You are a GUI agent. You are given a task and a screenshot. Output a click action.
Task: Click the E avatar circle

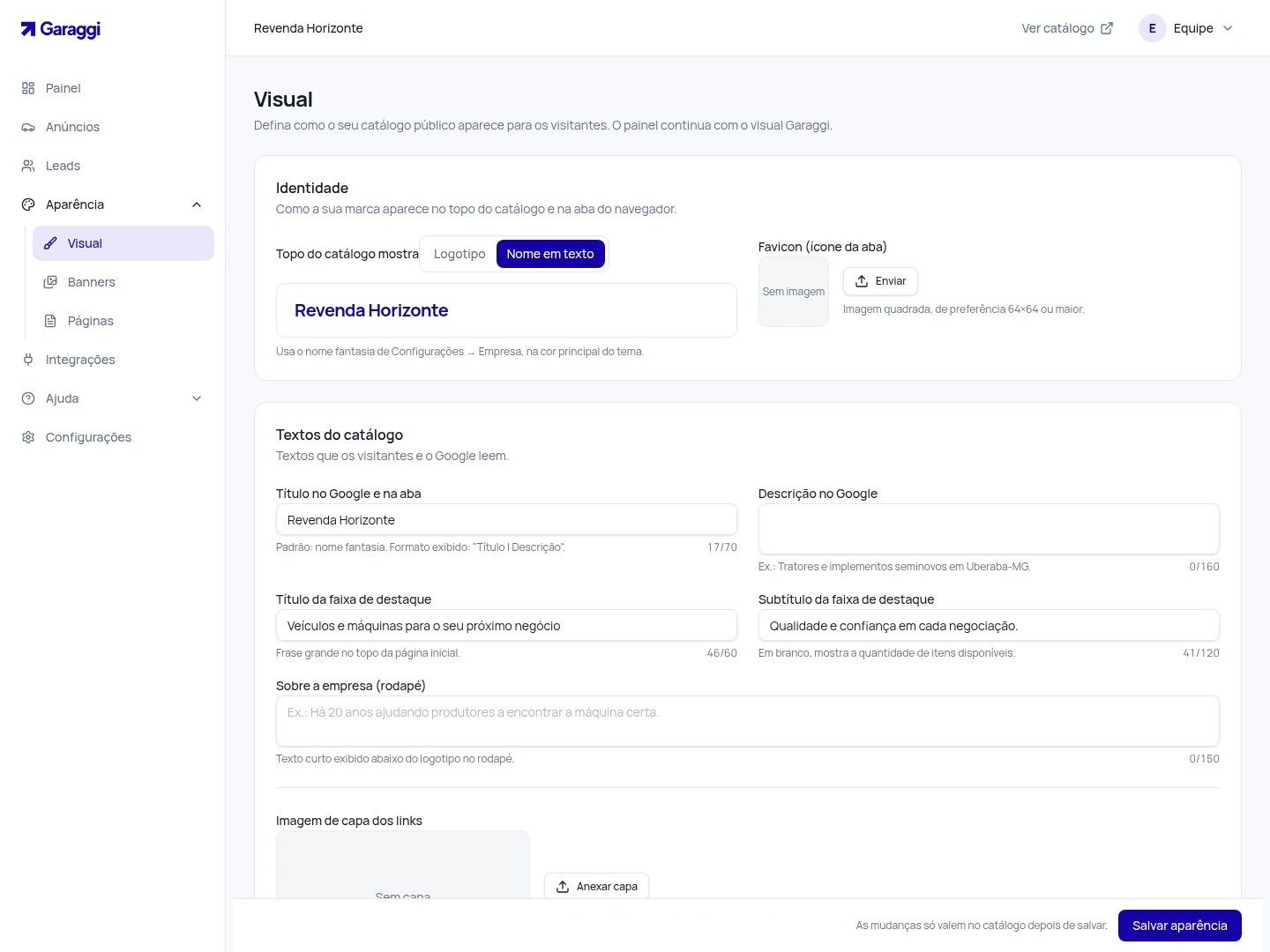(x=1153, y=28)
